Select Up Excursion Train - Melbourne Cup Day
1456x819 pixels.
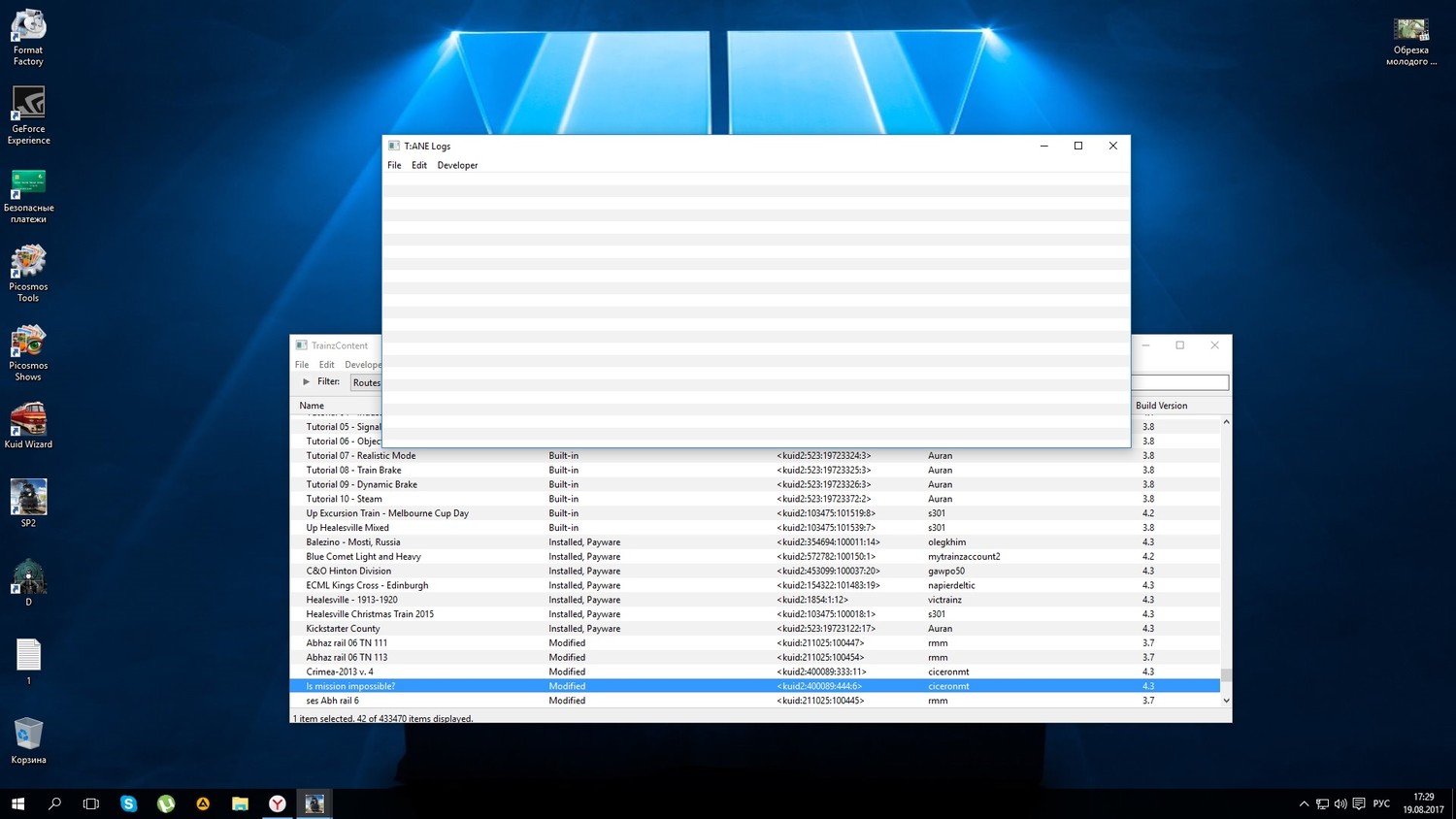(x=755, y=513)
